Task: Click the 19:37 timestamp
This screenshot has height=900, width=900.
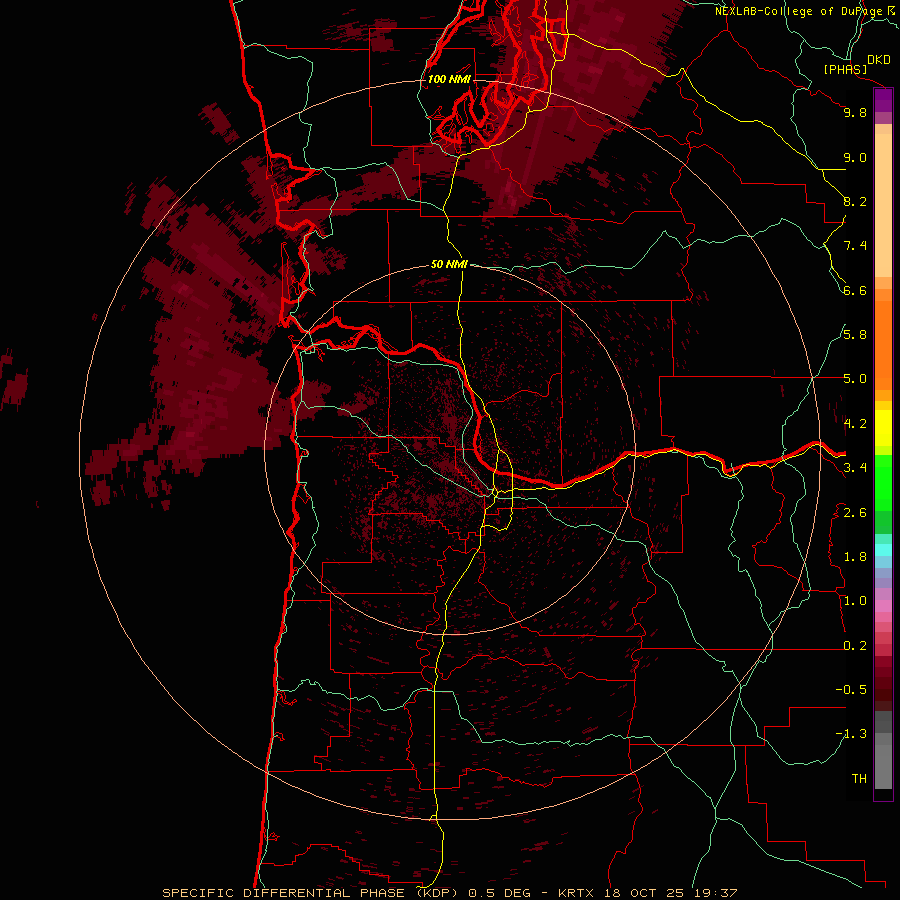Action: coord(715,893)
